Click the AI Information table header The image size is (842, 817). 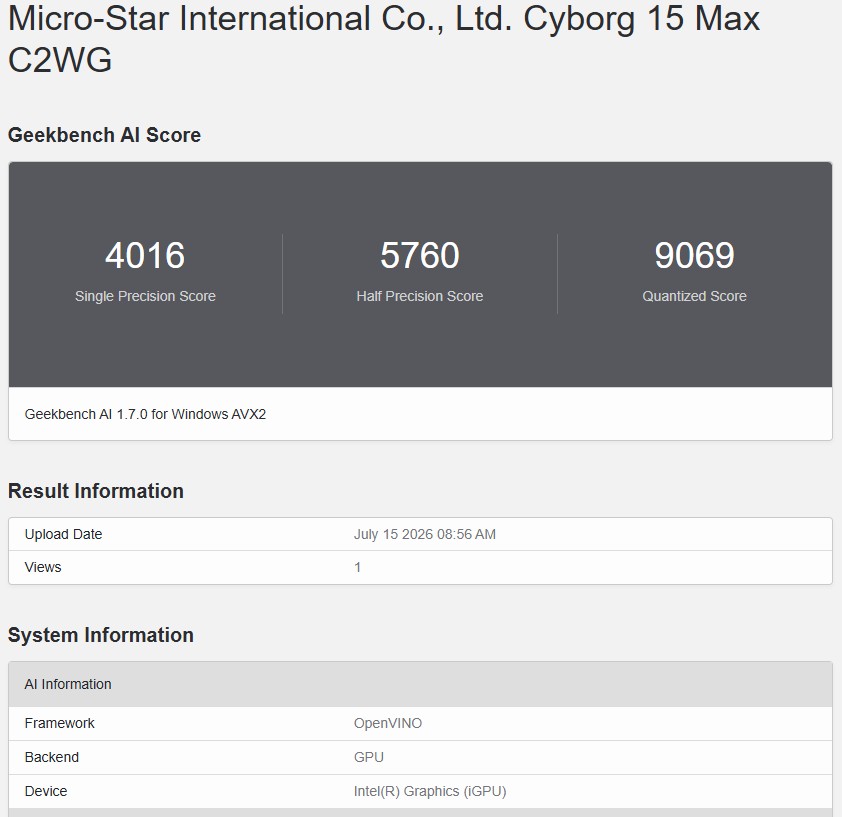pos(420,684)
